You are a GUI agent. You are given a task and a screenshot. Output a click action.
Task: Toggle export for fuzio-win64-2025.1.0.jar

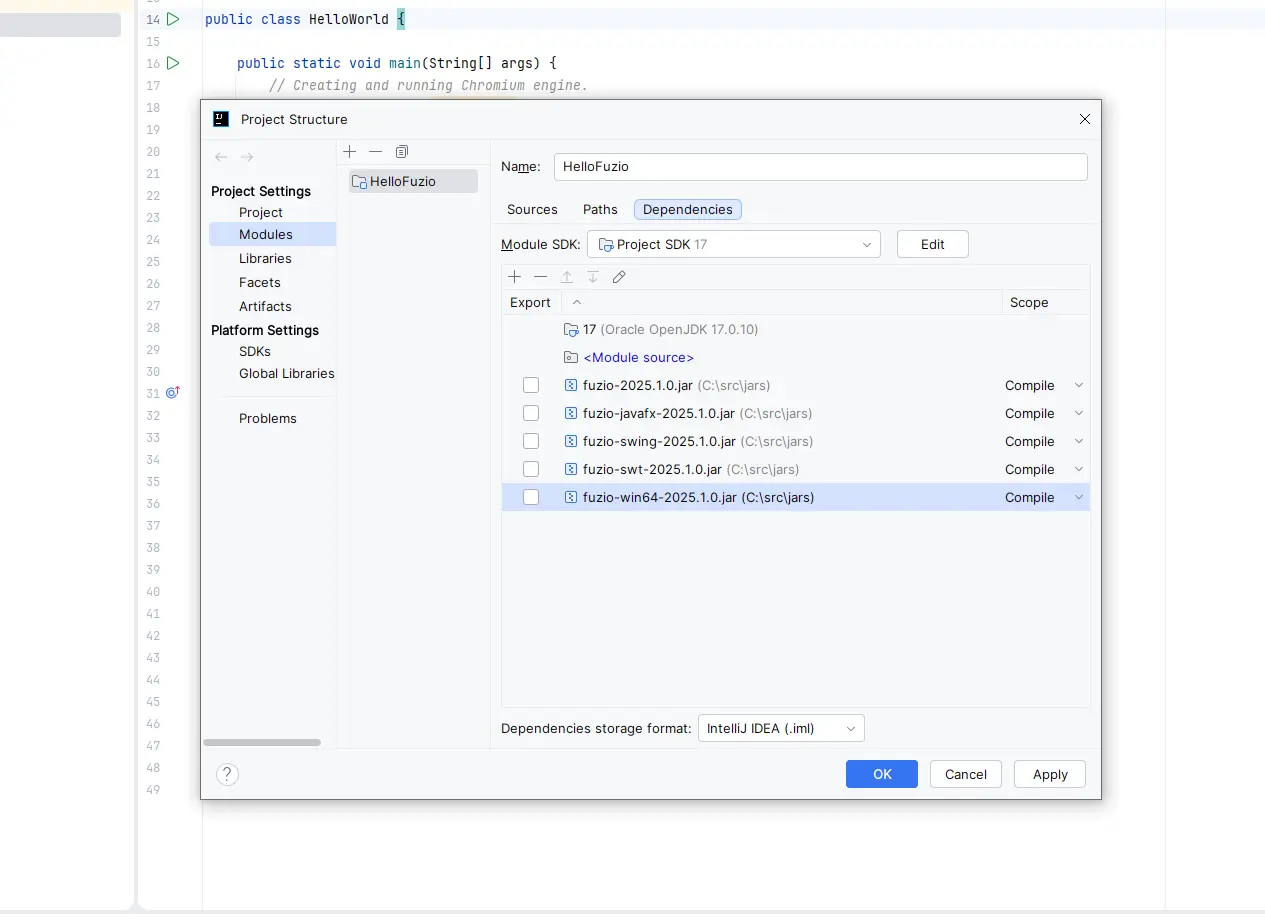[531, 497]
